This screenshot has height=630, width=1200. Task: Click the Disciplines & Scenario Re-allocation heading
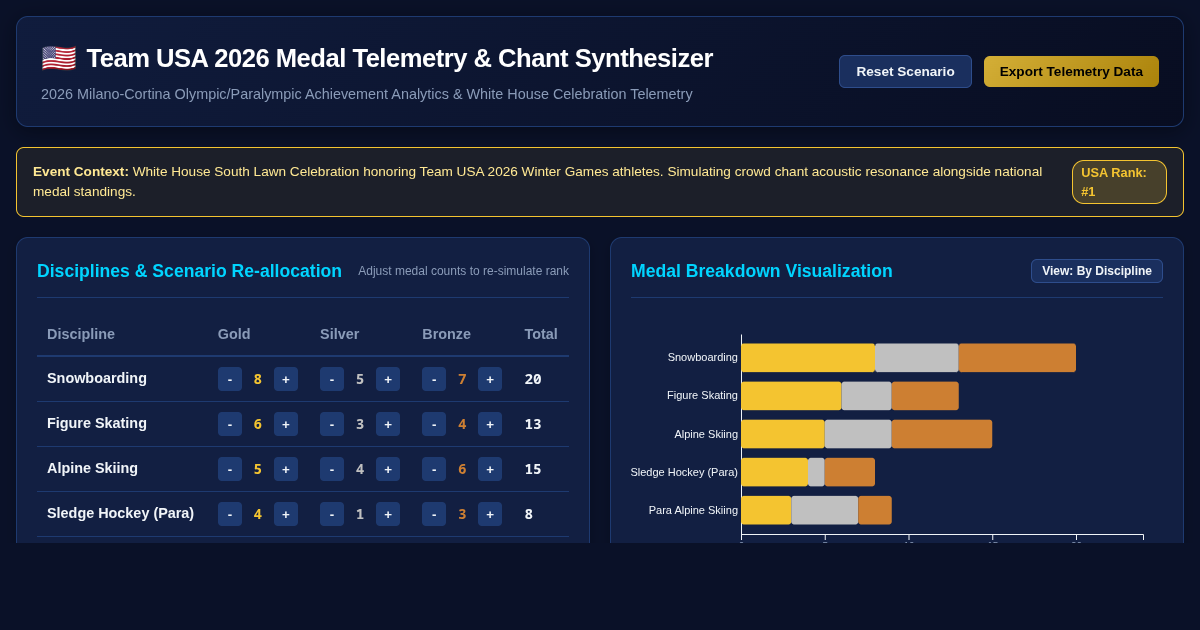189,271
